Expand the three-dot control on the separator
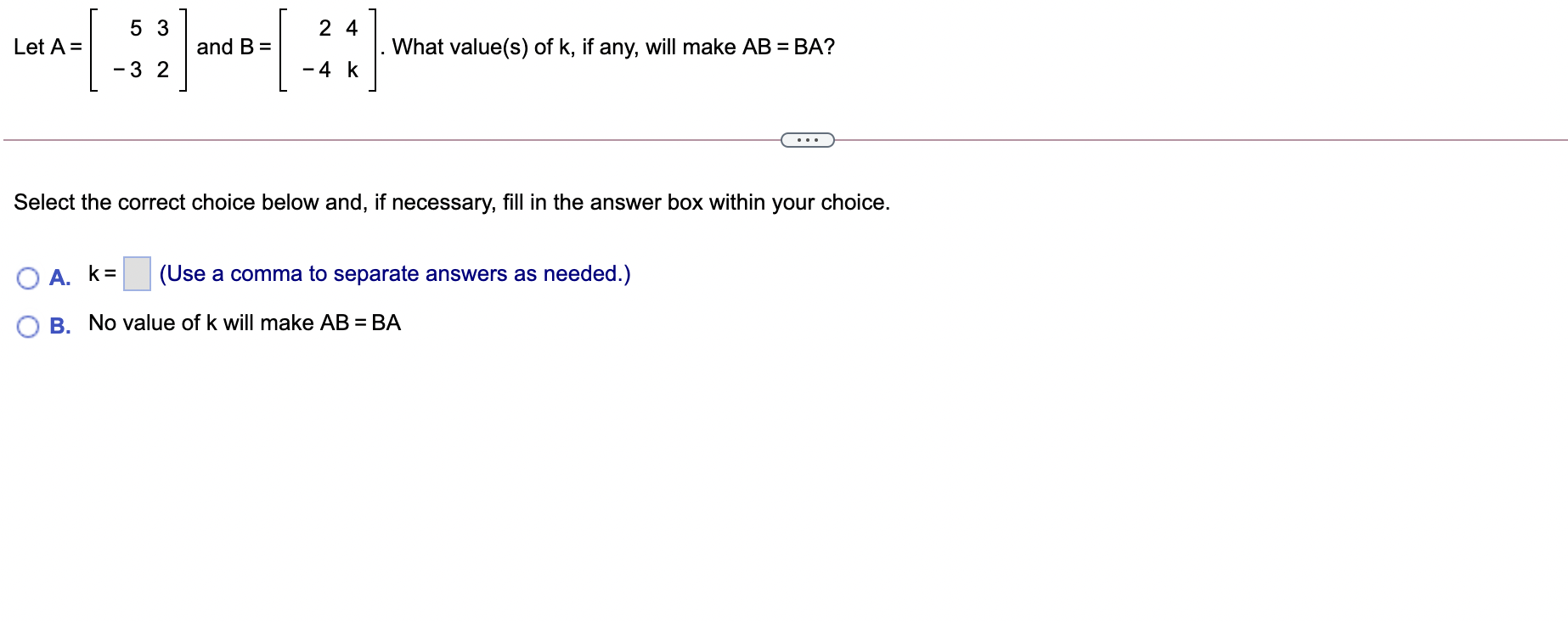This screenshot has height=623, width=1568. (x=808, y=138)
